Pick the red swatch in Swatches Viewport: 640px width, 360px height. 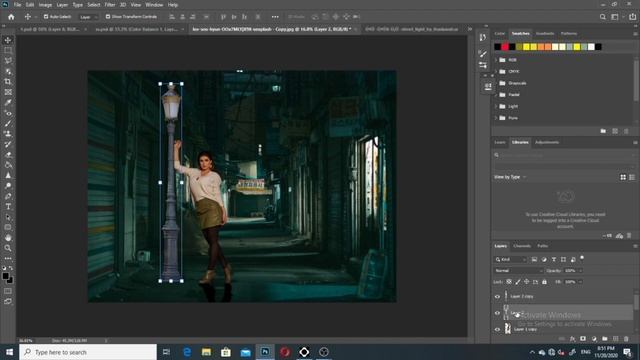pos(505,47)
